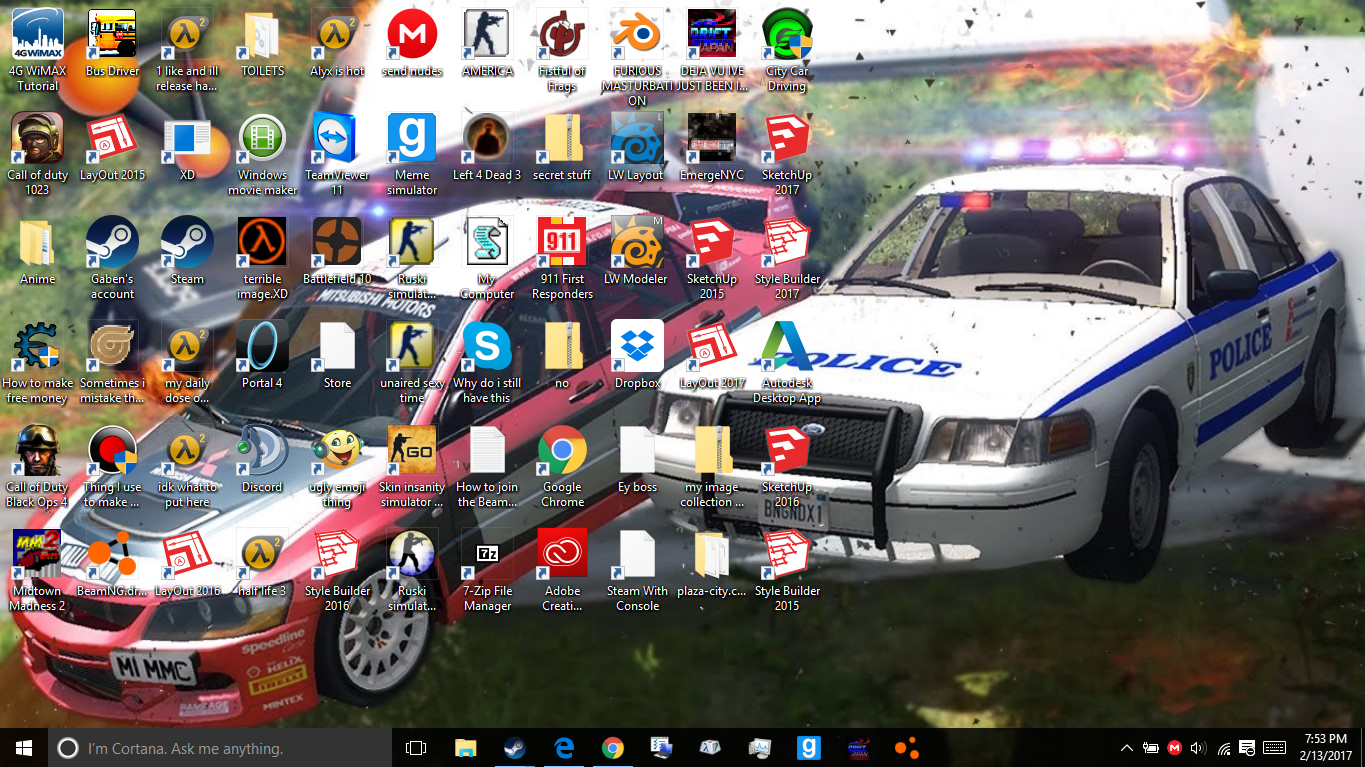Screen dimensions: 1365x767
Task: Click the Windows Start button
Action: click(24, 748)
